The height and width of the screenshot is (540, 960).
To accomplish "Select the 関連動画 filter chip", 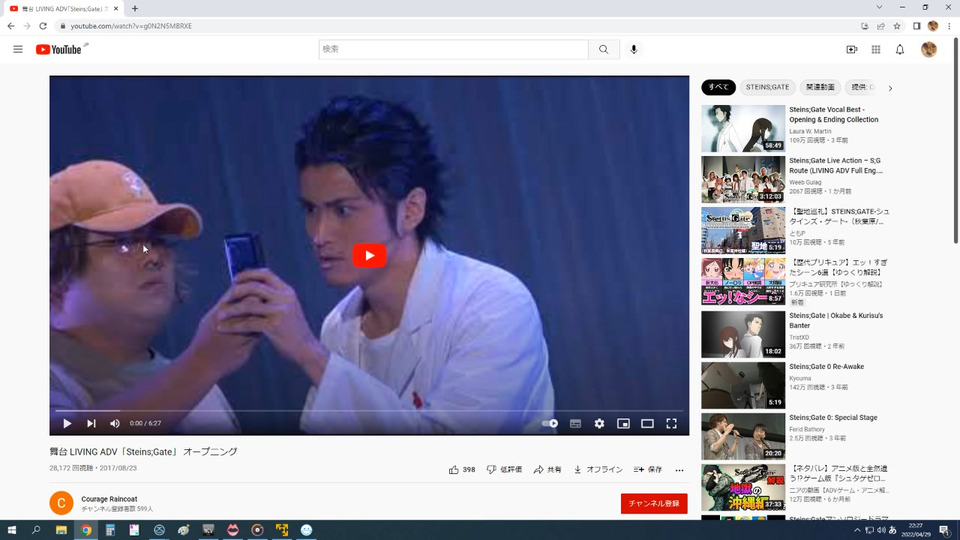I will [x=820, y=87].
